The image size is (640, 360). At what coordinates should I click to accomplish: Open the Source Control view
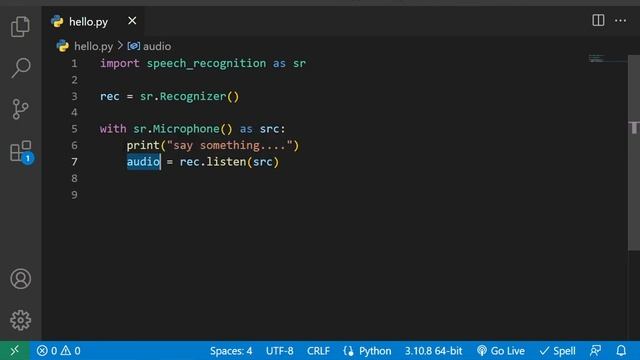point(20,109)
